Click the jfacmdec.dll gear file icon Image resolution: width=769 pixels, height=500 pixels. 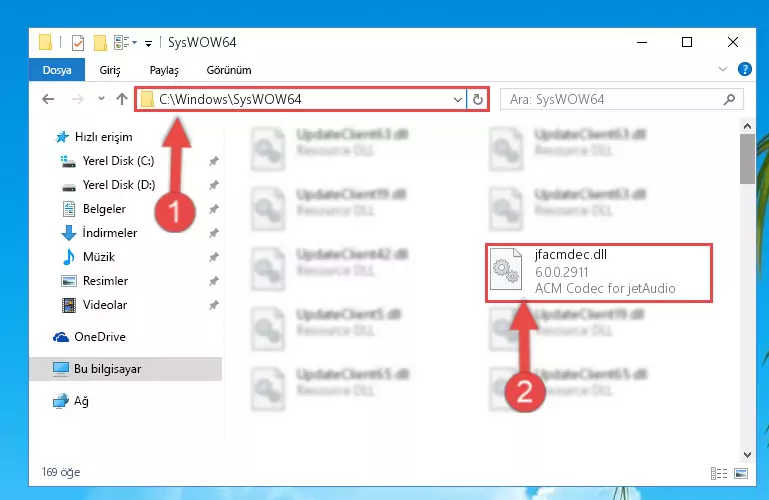coord(506,269)
